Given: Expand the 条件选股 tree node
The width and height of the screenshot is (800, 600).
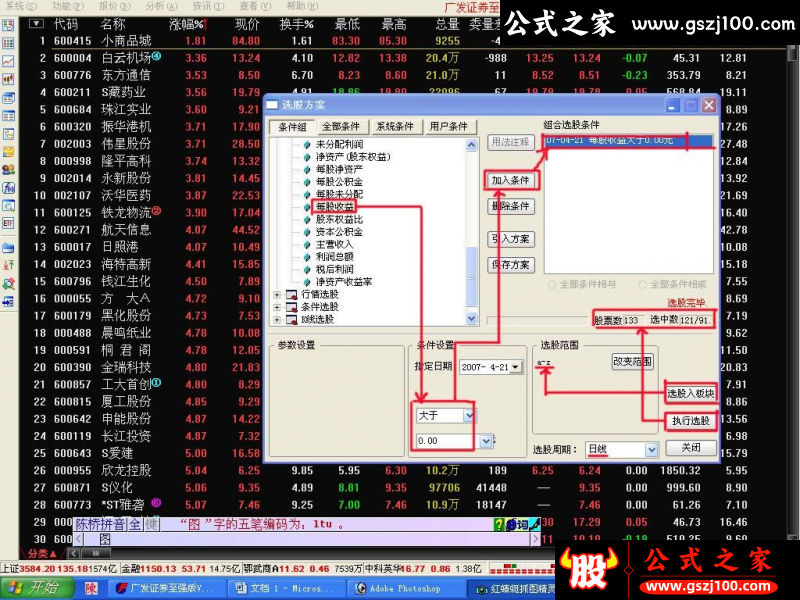Looking at the screenshot, I should 277,307.
